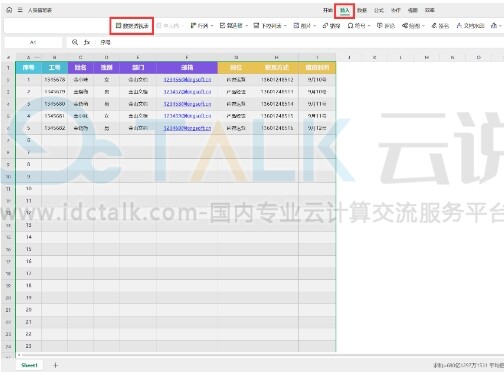
Task: Click the select-all corner of grid
Action: [x=8, y=57]
